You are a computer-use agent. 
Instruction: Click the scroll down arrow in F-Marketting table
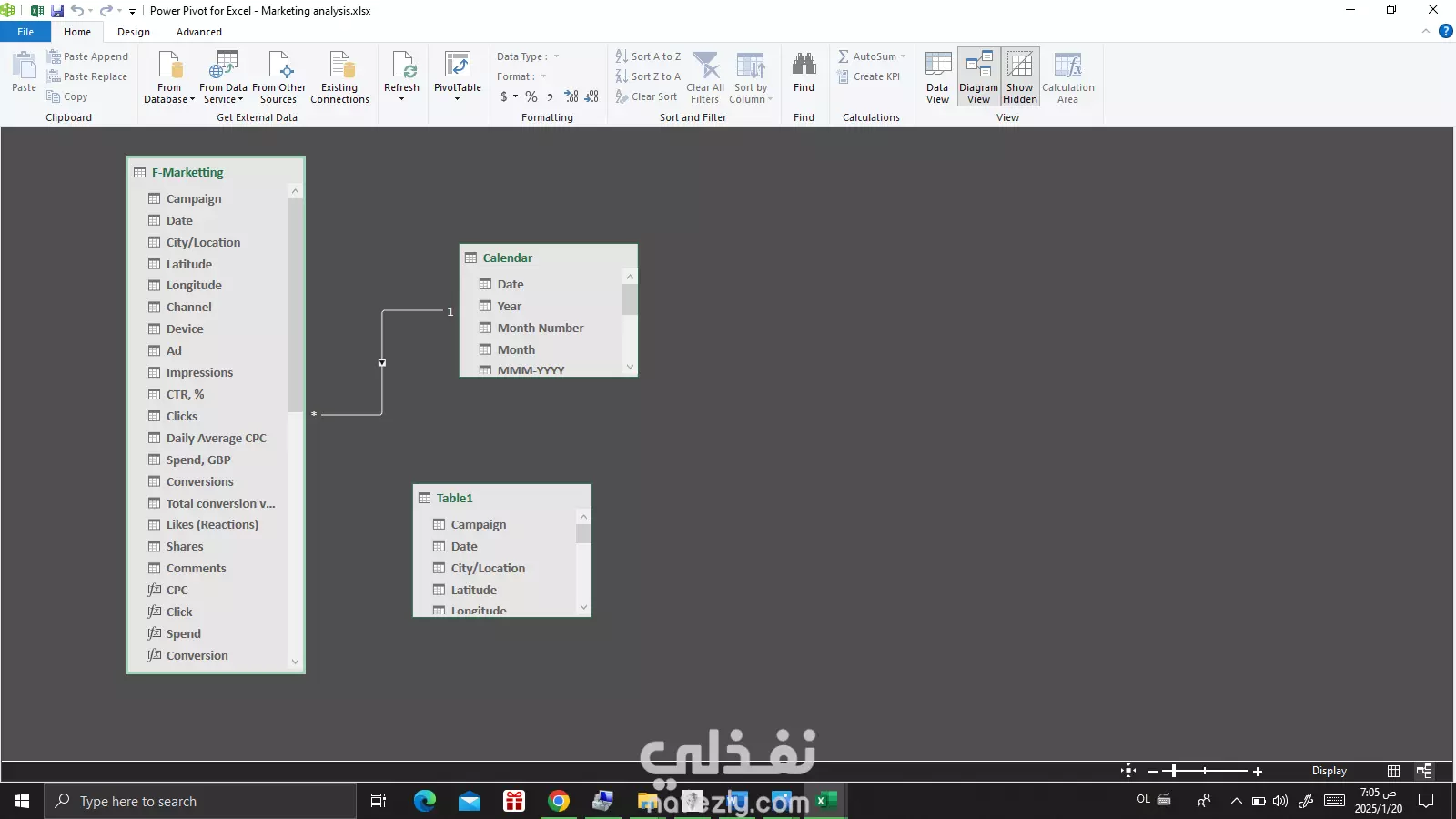295,662
